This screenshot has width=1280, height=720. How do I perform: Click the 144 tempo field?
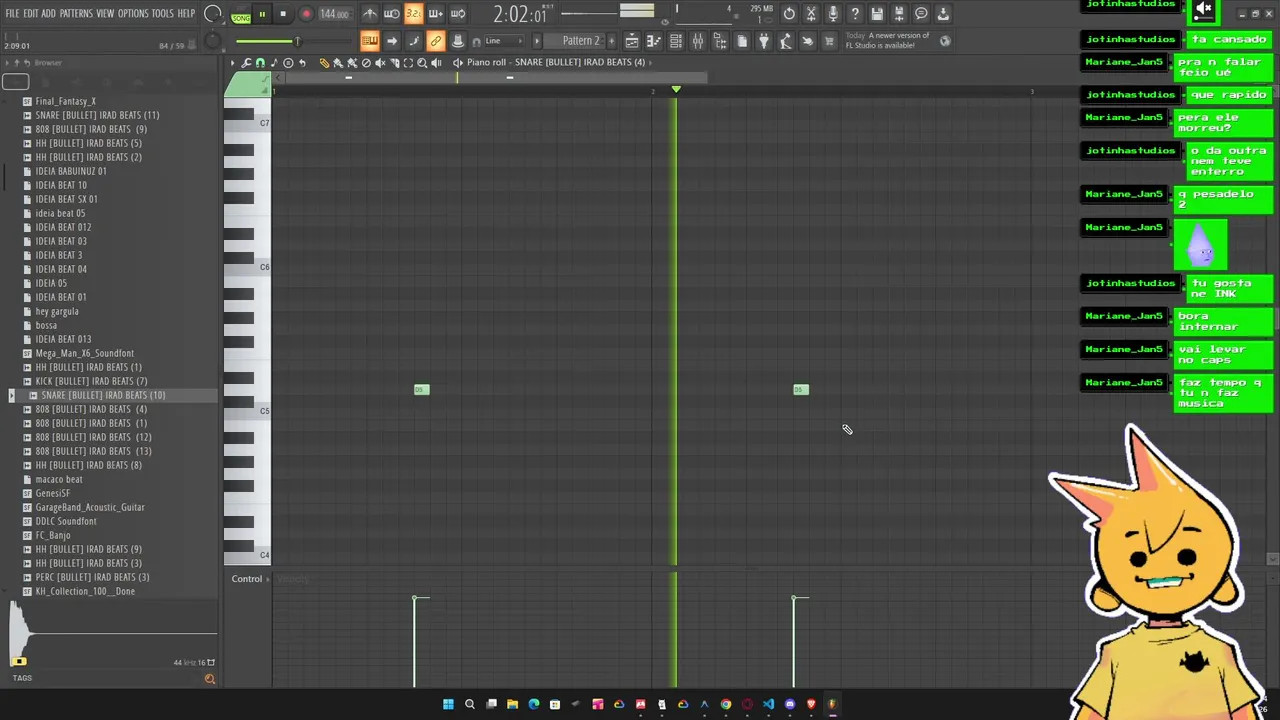334,14
